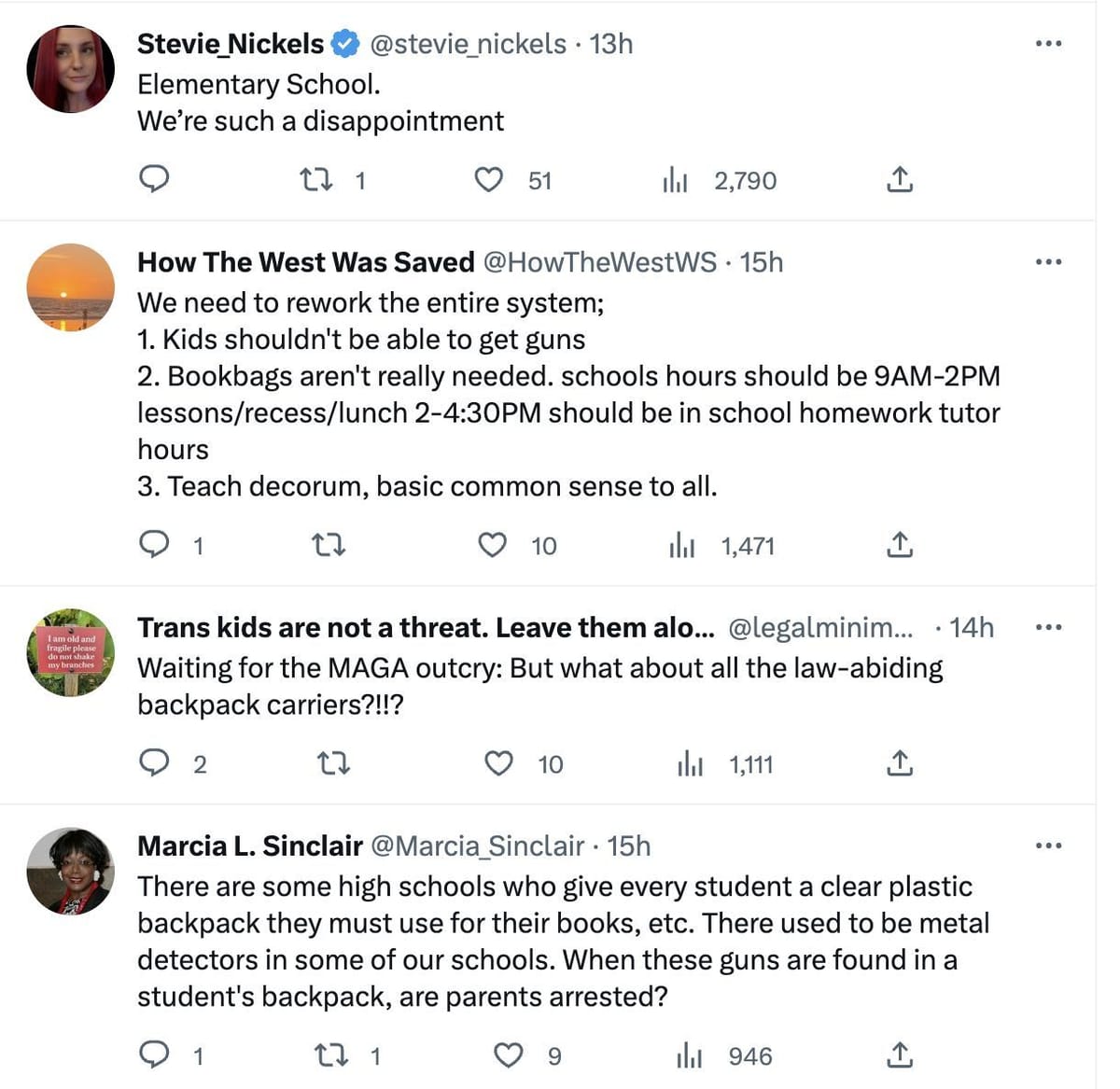Open more options for @HowTheWestWS's post
Image resolution: width=1120 pixels, height=1089 pixels.
point(1048,262)
